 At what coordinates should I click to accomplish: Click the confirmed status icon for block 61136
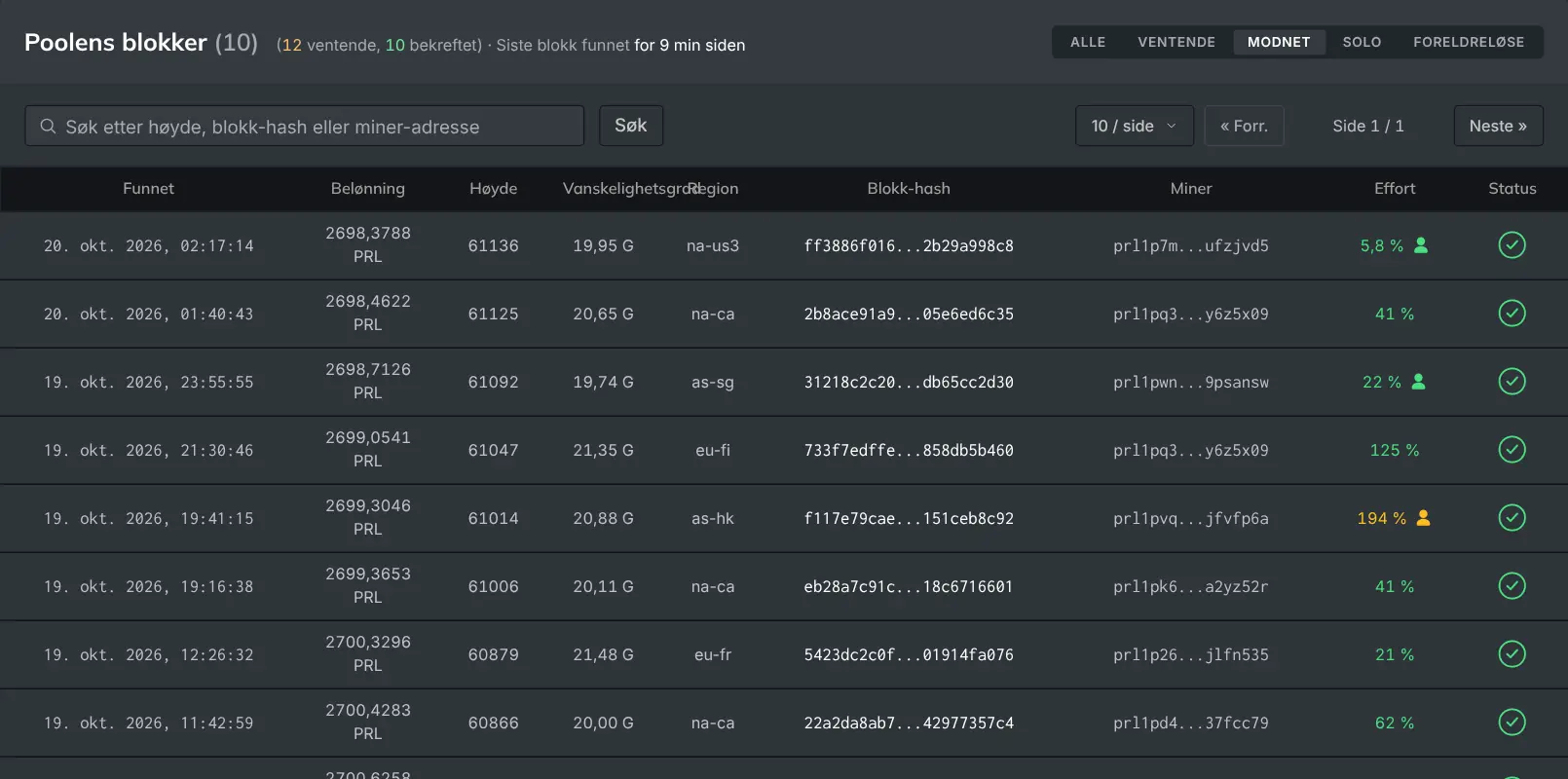tap(1512, 245)
